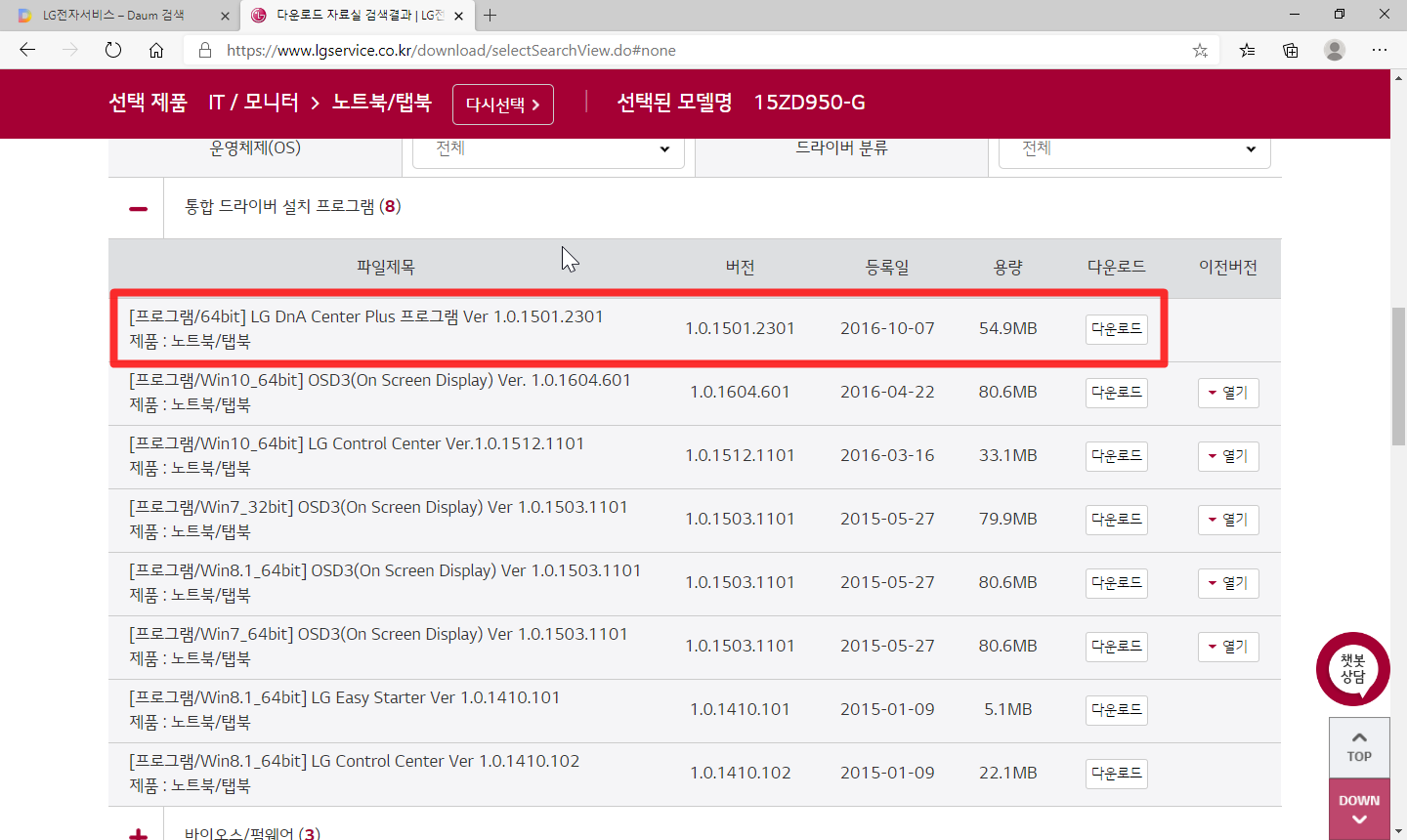The height and width of the screenshot is (840, 1407).
Task: Click the 등록일 column header
Action: click(887, 267)
